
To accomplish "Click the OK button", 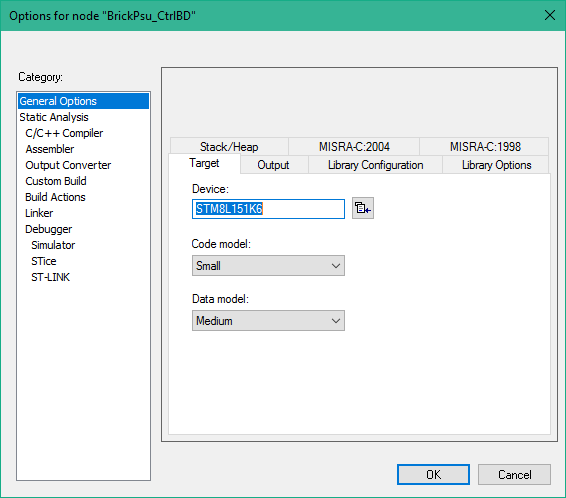I will pyautogui.click(x=433, y=474).
